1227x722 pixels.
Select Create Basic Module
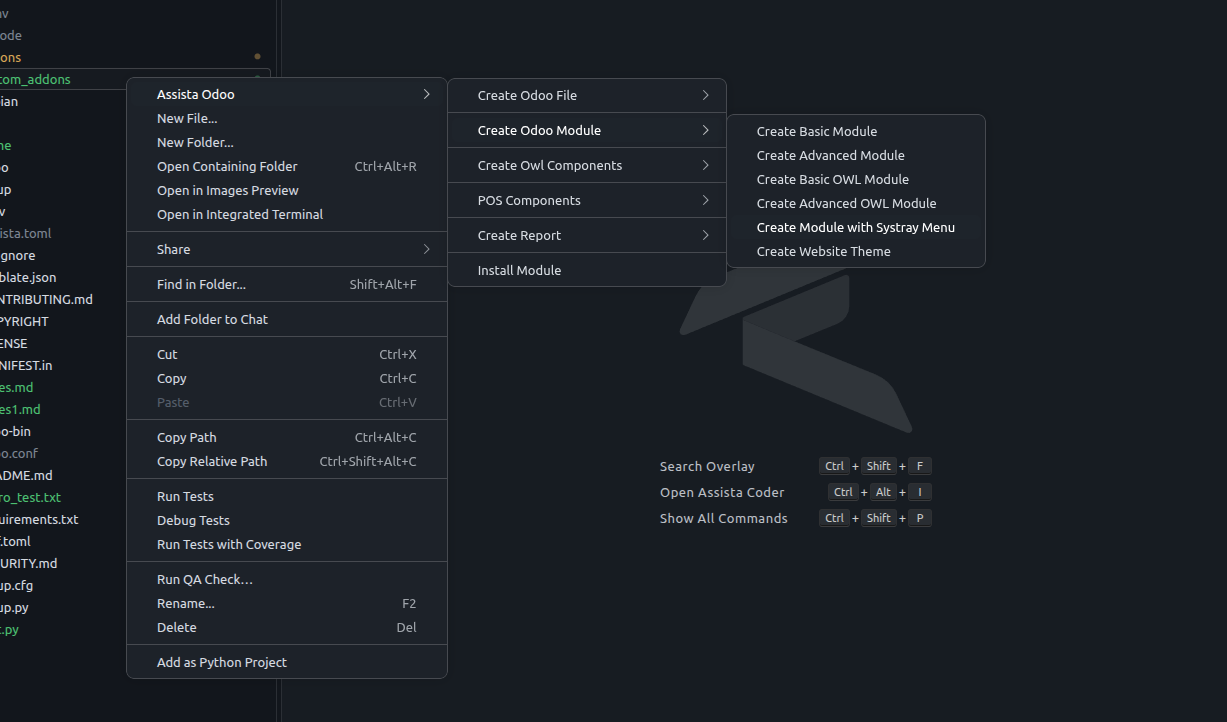856,131
